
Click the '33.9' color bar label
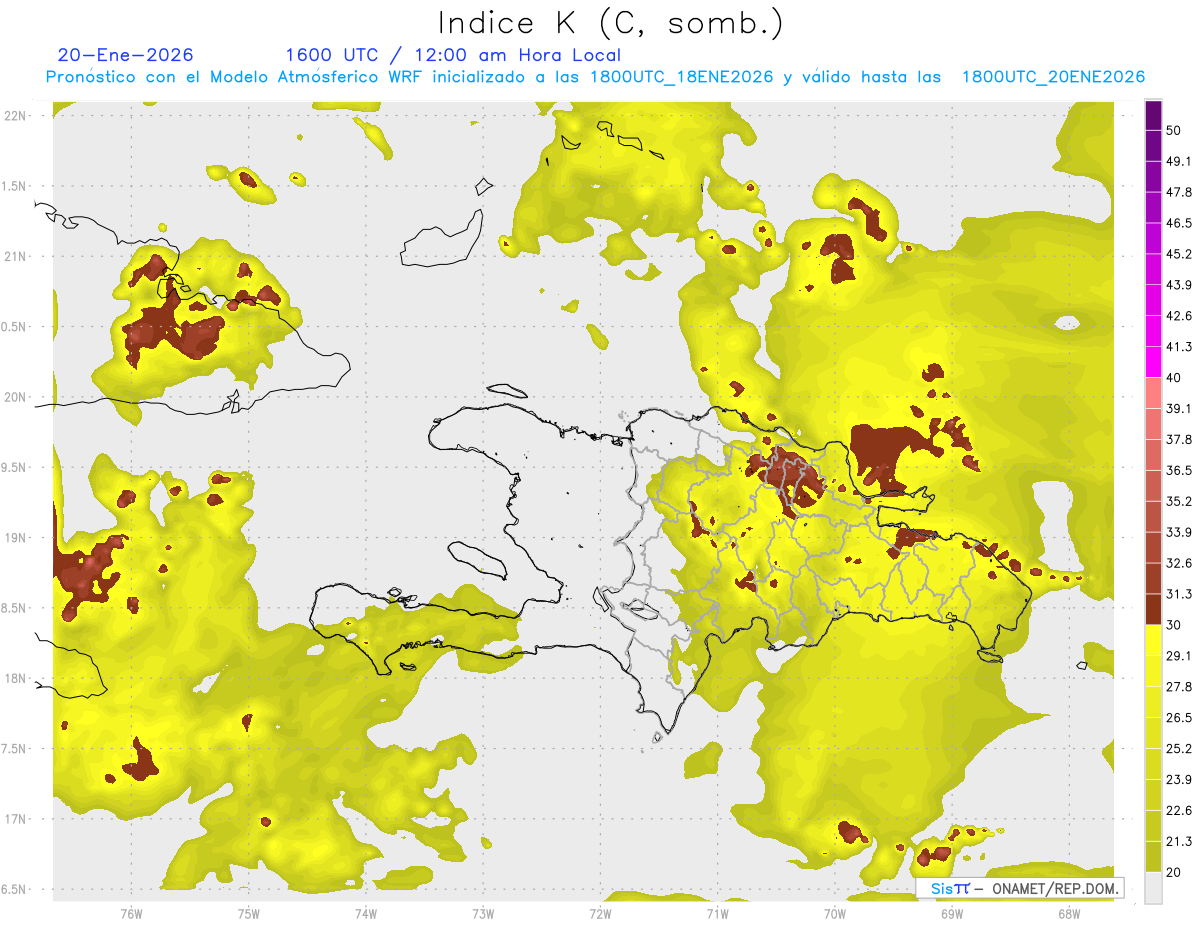1179,532
